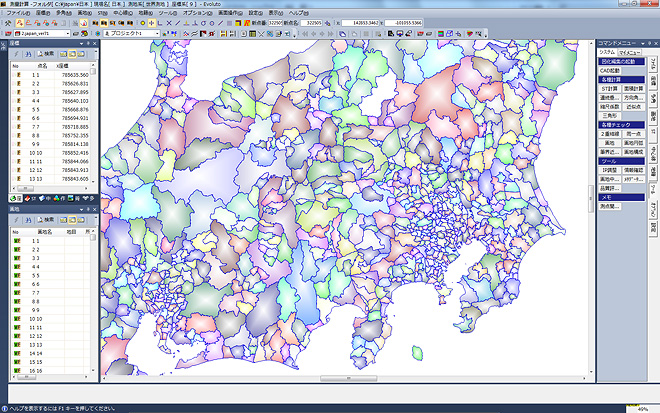Open the オプション menu

(x=197, y=13)
